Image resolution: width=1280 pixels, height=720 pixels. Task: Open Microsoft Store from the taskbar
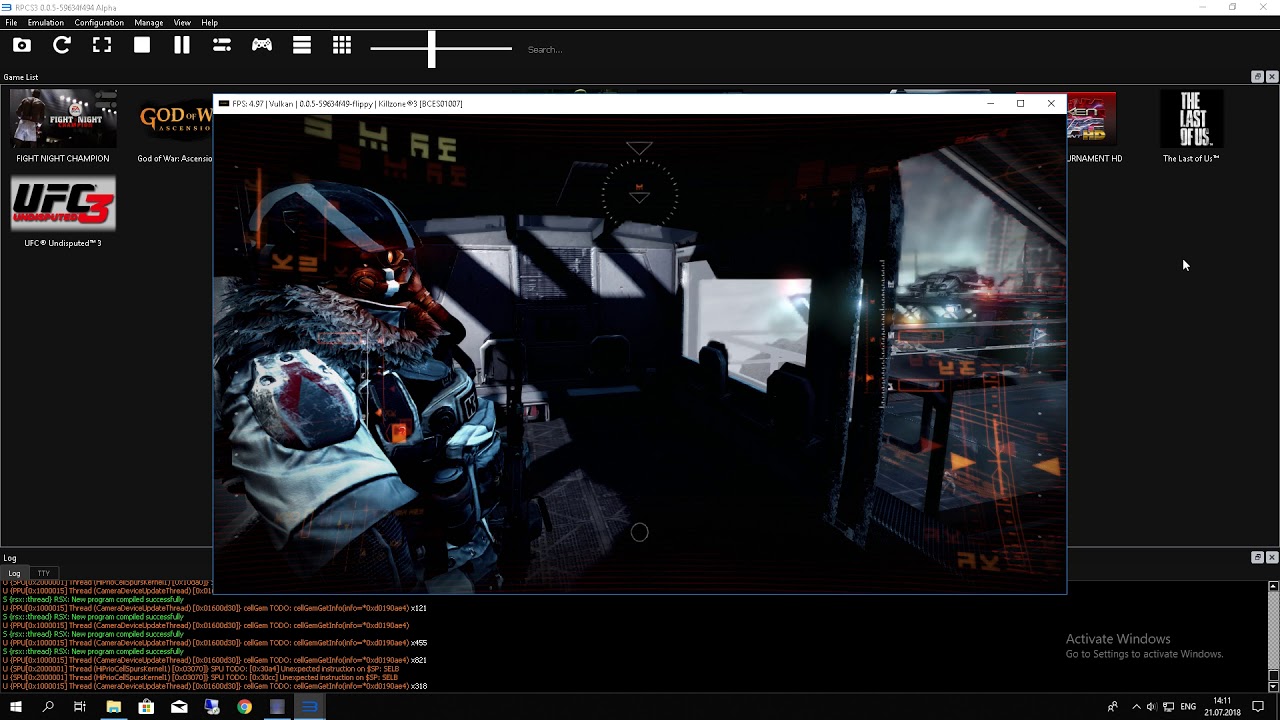click(146, 706)
